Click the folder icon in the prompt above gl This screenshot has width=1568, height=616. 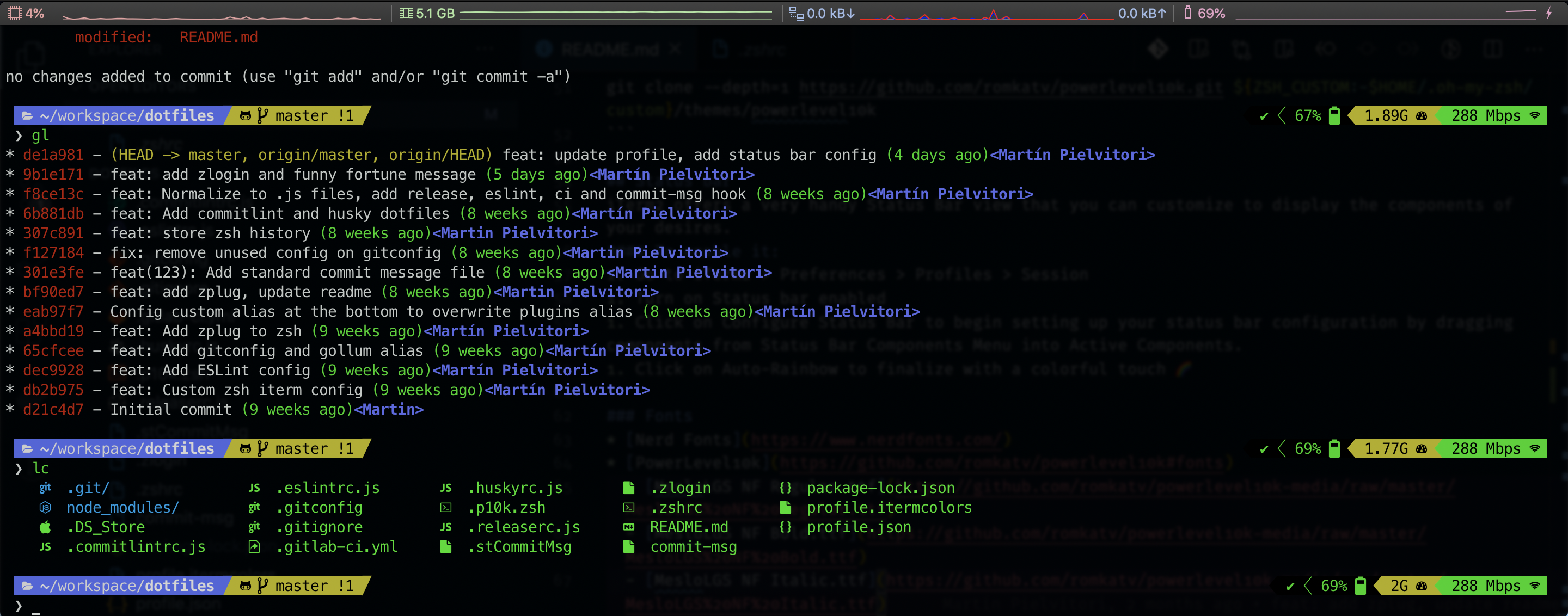[27, 115]
